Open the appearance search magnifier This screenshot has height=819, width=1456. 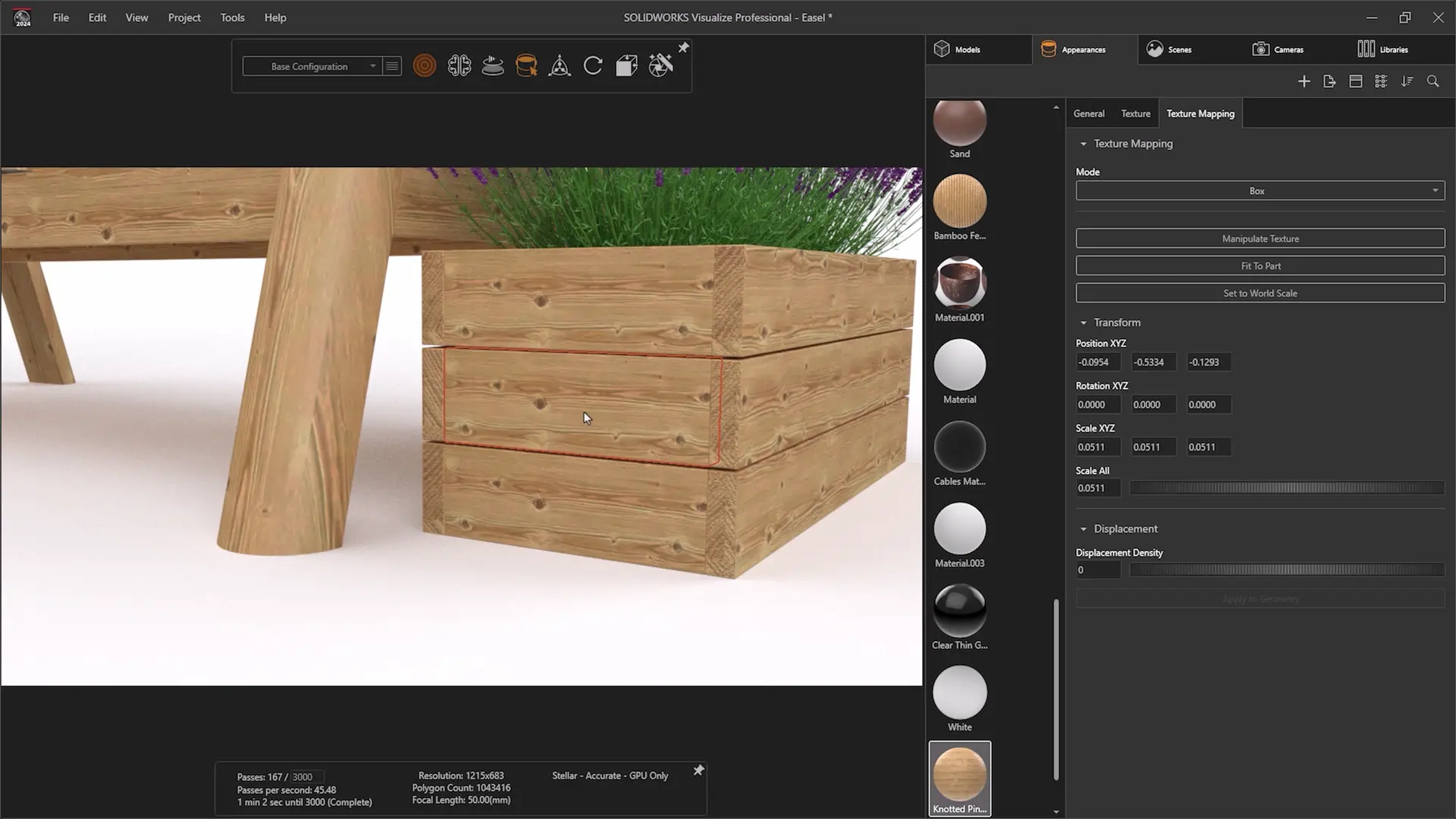(x=1432, y=81)
